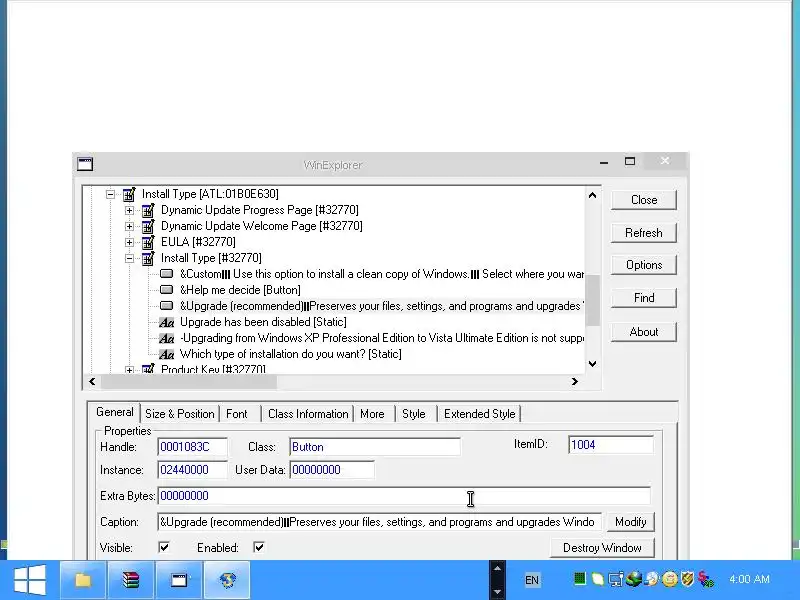800x600 pixels.
Task: Toggle the Enabled checkbox
Action: point(259,547)
